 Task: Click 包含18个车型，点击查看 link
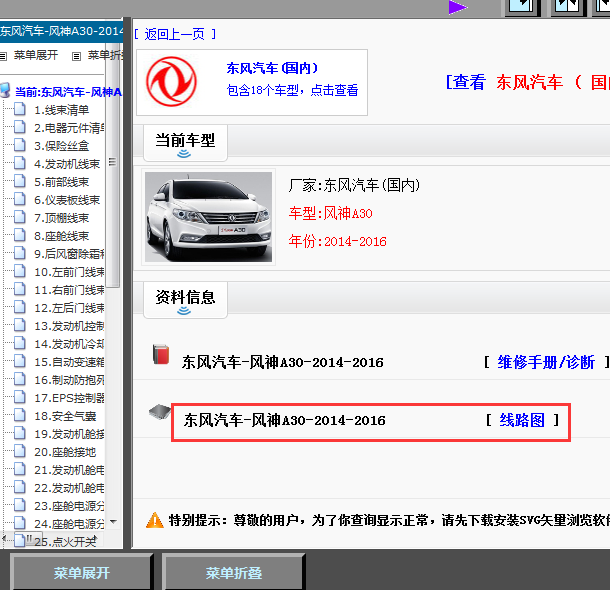[x=292, y=90]
